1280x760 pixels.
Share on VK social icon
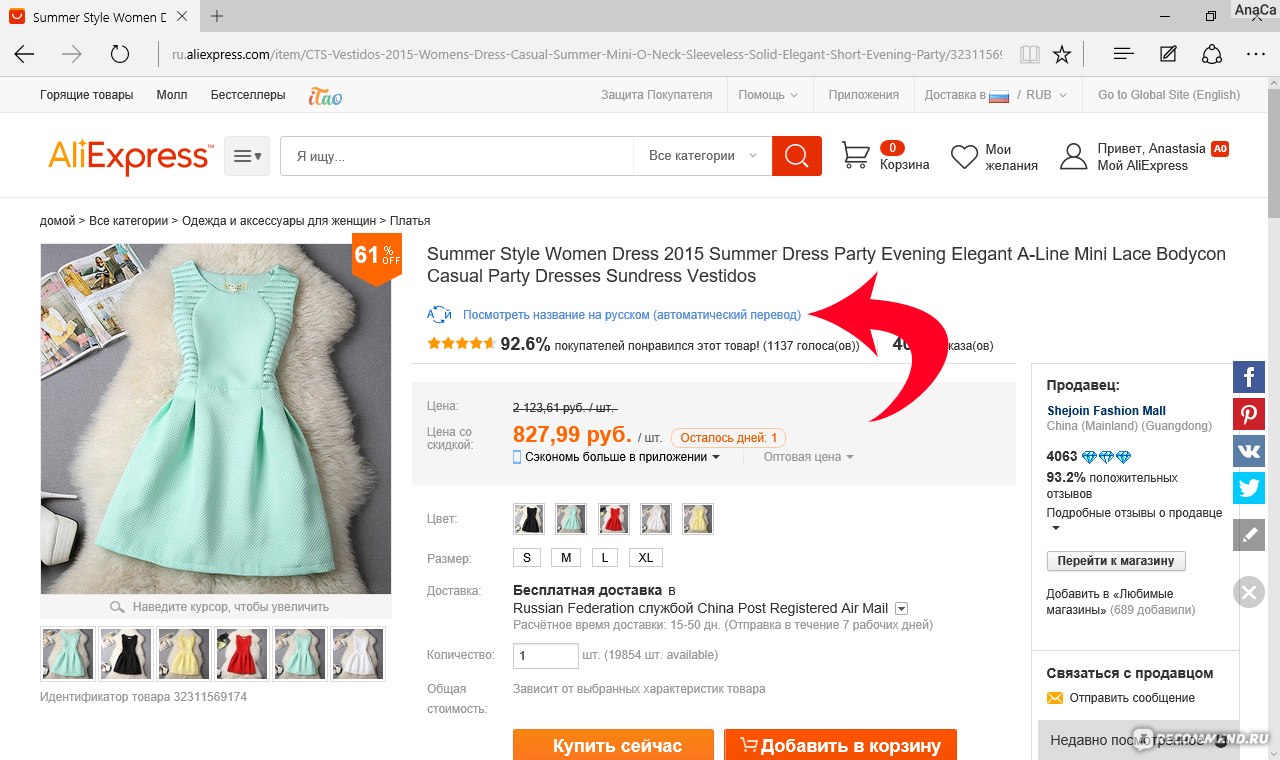[1248, 451]
